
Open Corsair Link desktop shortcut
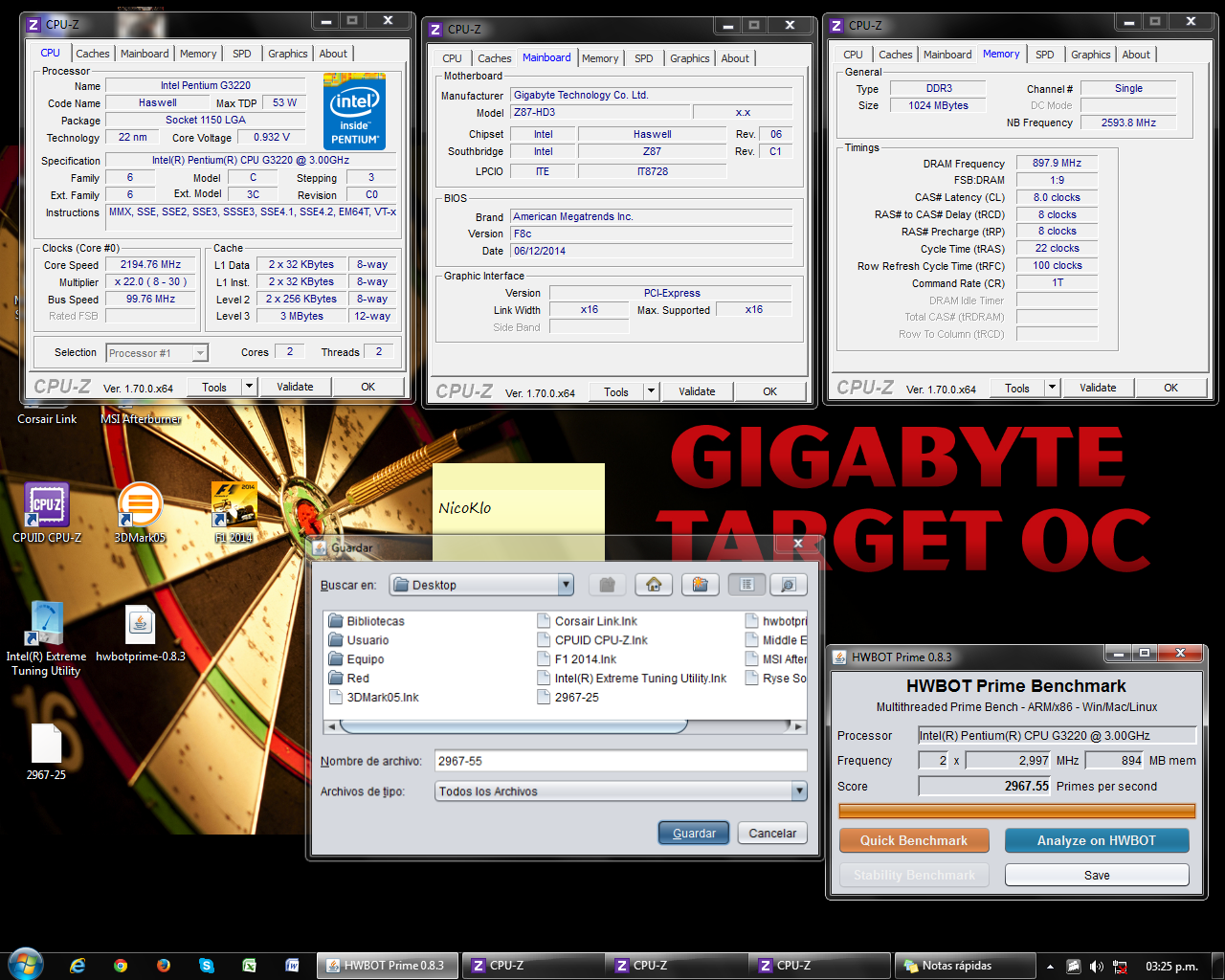47,419
